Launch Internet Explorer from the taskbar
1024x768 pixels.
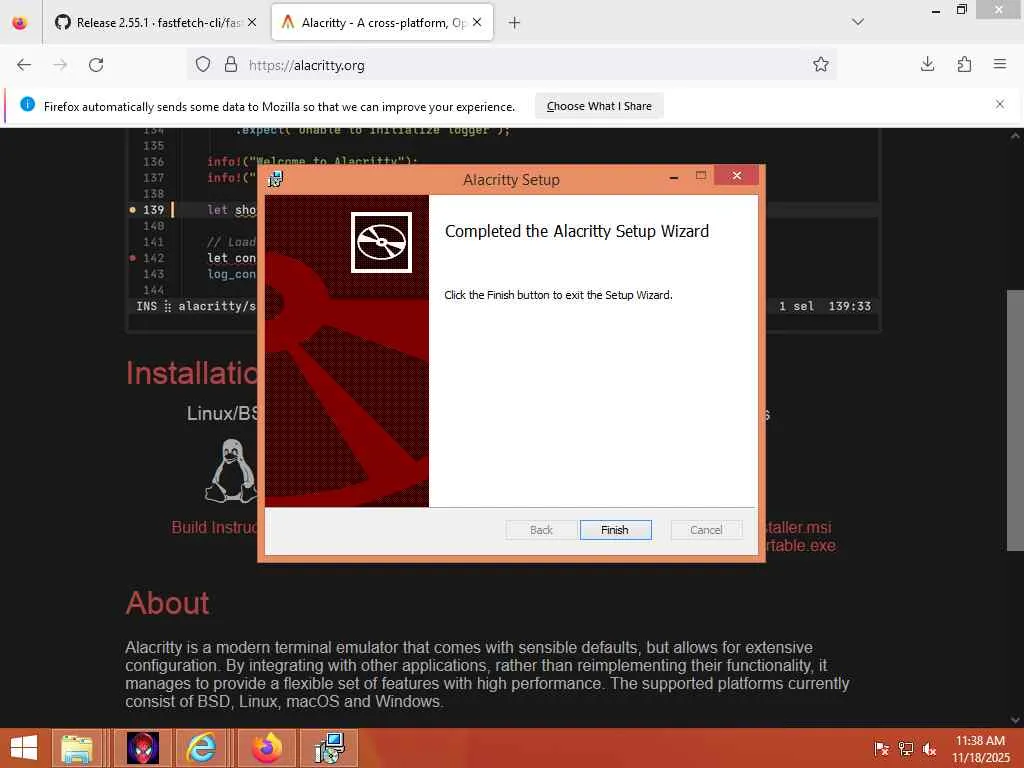(x=201, y=748)
